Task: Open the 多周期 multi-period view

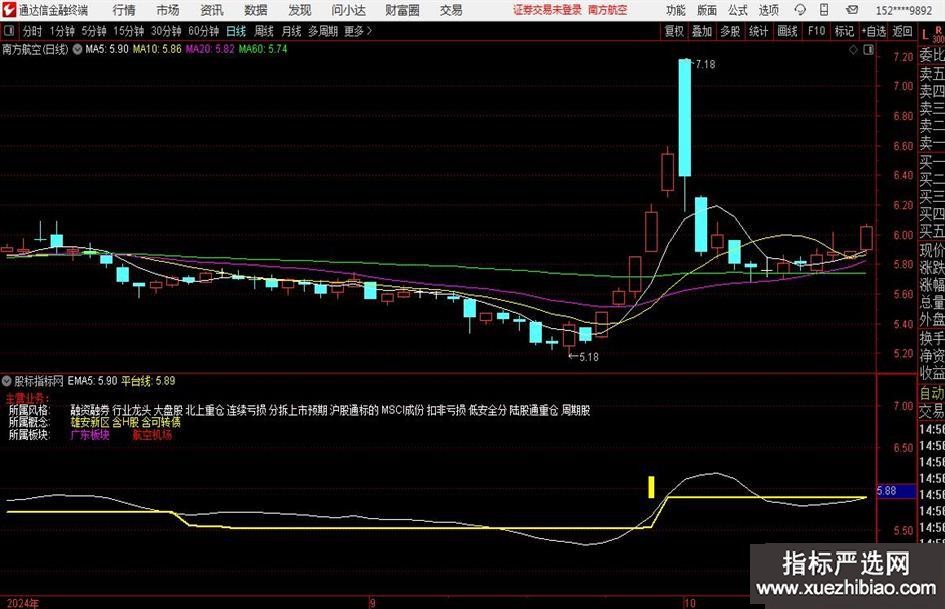Action: coord(323,31)
